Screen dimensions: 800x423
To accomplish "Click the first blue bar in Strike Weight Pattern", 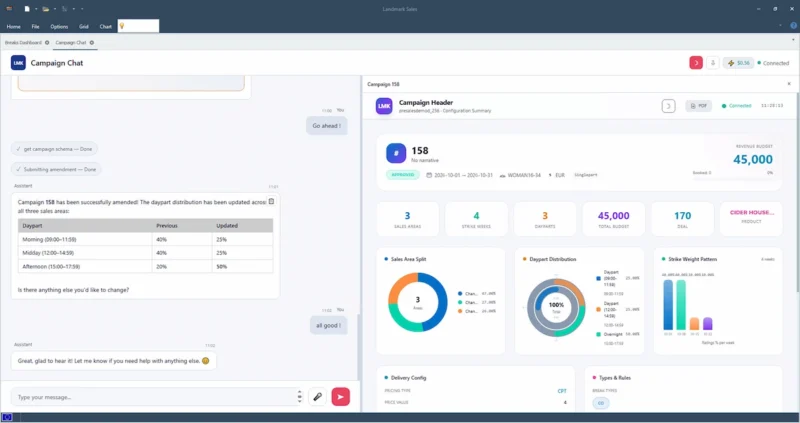I will [668, 305].
